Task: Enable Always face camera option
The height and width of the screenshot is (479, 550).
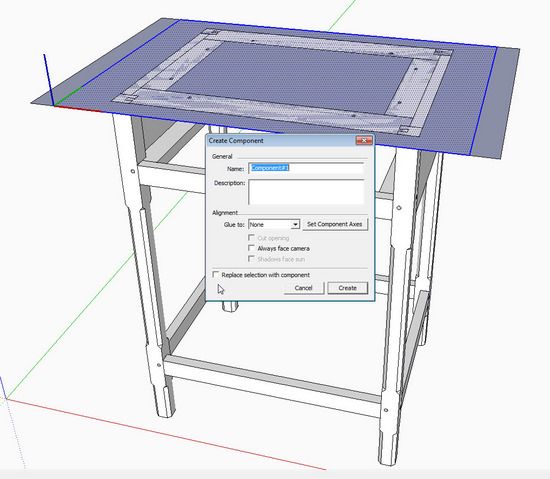Action: tap(251, 248)
